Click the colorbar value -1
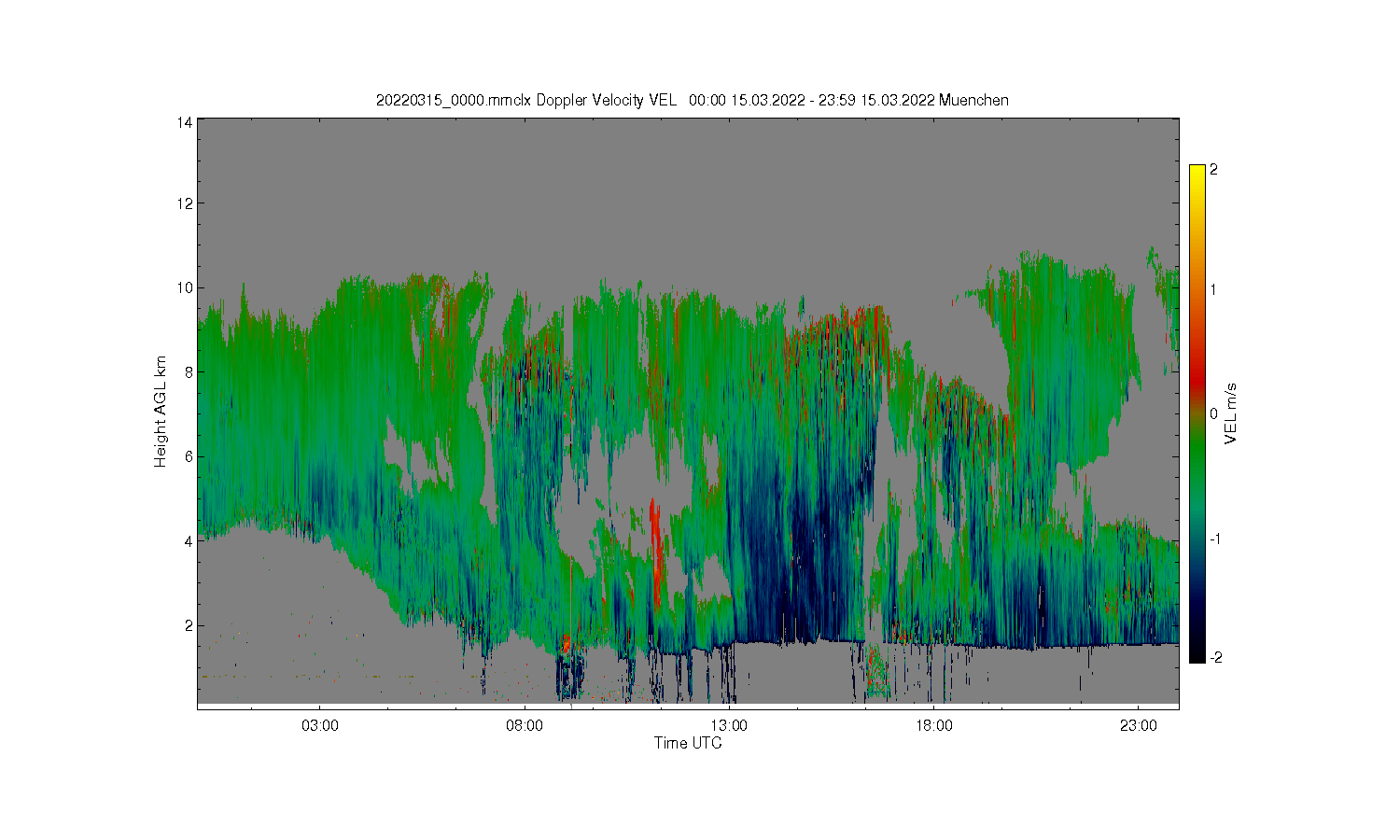The width and height of the screenshot is (1400, 840). pyautogui.click(x=1215, y=539)
